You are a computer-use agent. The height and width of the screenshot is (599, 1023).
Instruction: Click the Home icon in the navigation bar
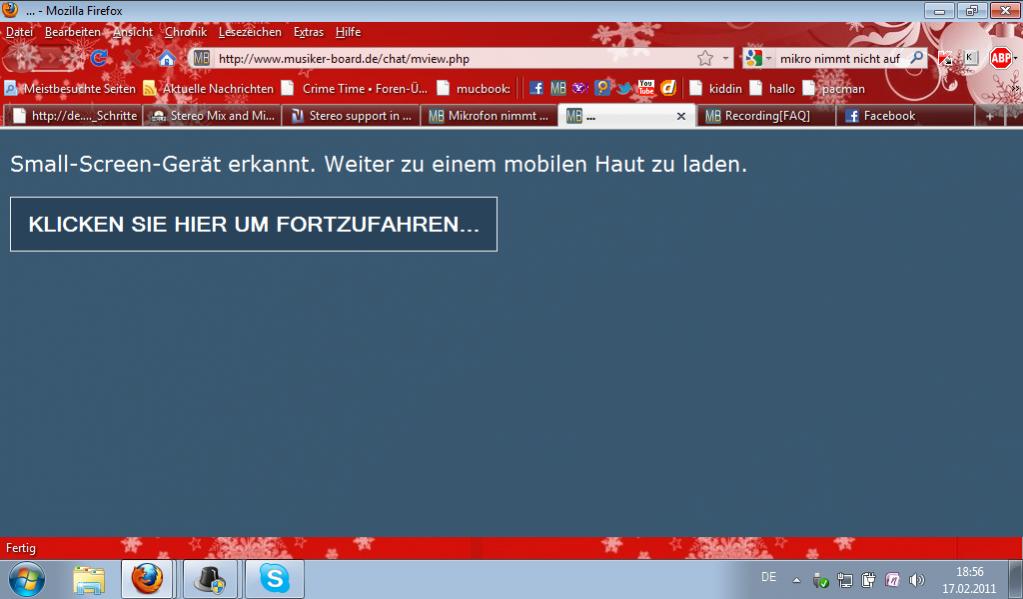click(x=166, y=59)
